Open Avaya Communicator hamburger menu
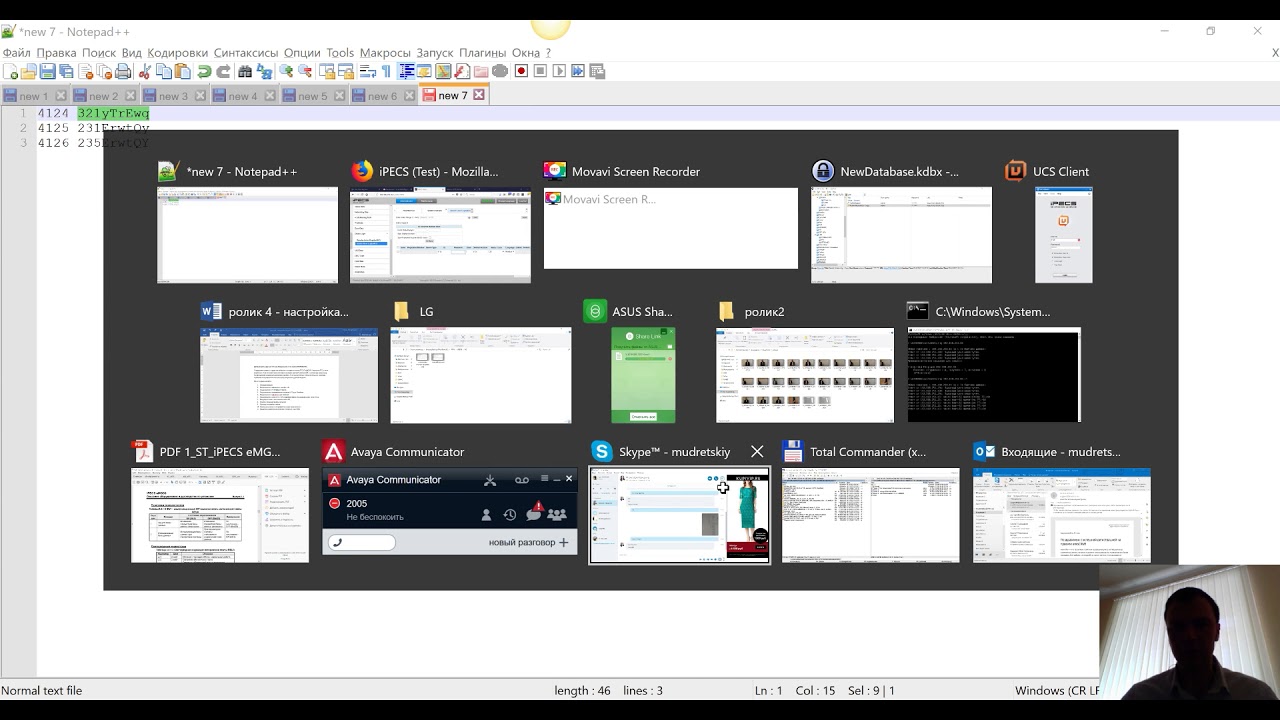The height and width of the screenshot is (720, 1280). [x=545, y=479]
